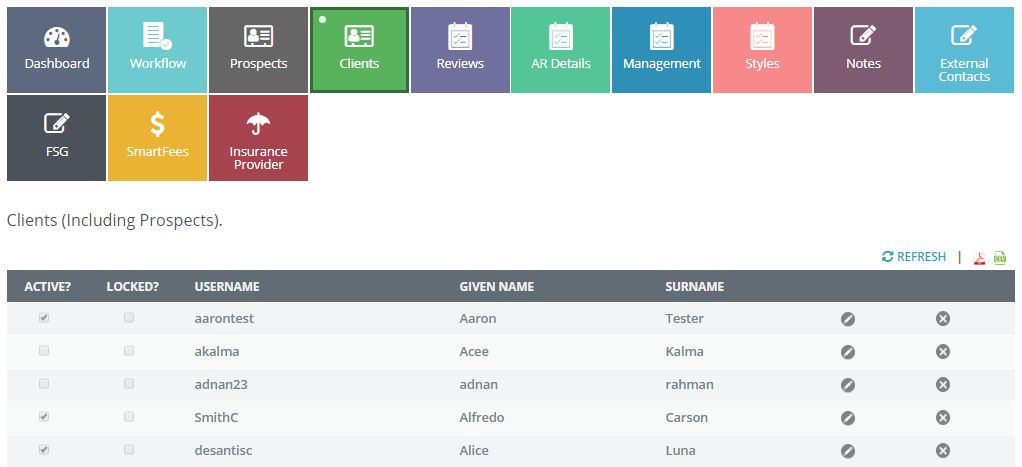
Task: Enable the Locked checkbox for akalma
Action: coord(129,351)
